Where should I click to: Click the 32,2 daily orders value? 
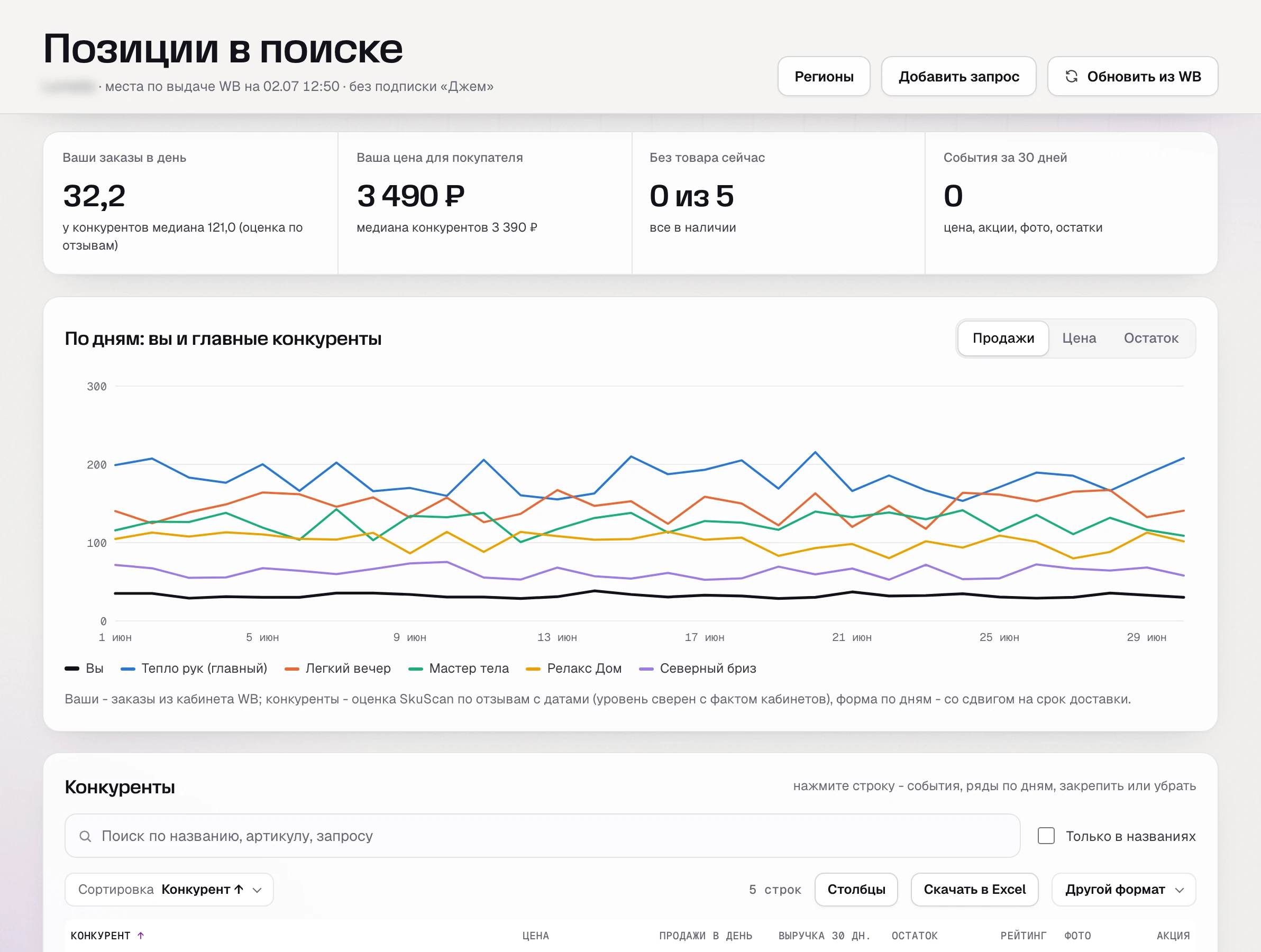click(x=94, y=196)
